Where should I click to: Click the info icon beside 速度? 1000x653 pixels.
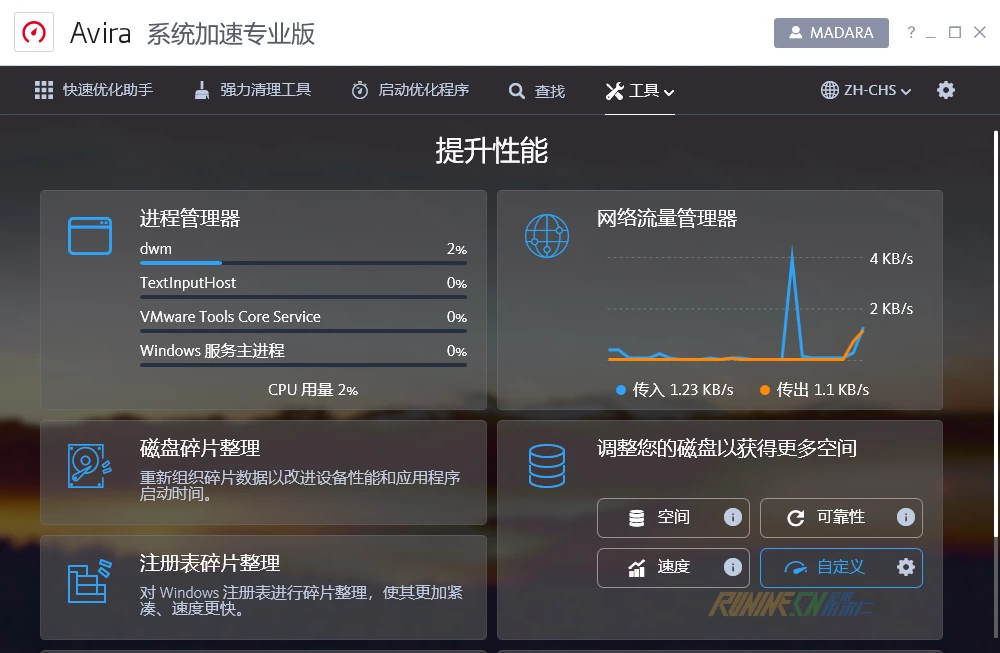732,567
